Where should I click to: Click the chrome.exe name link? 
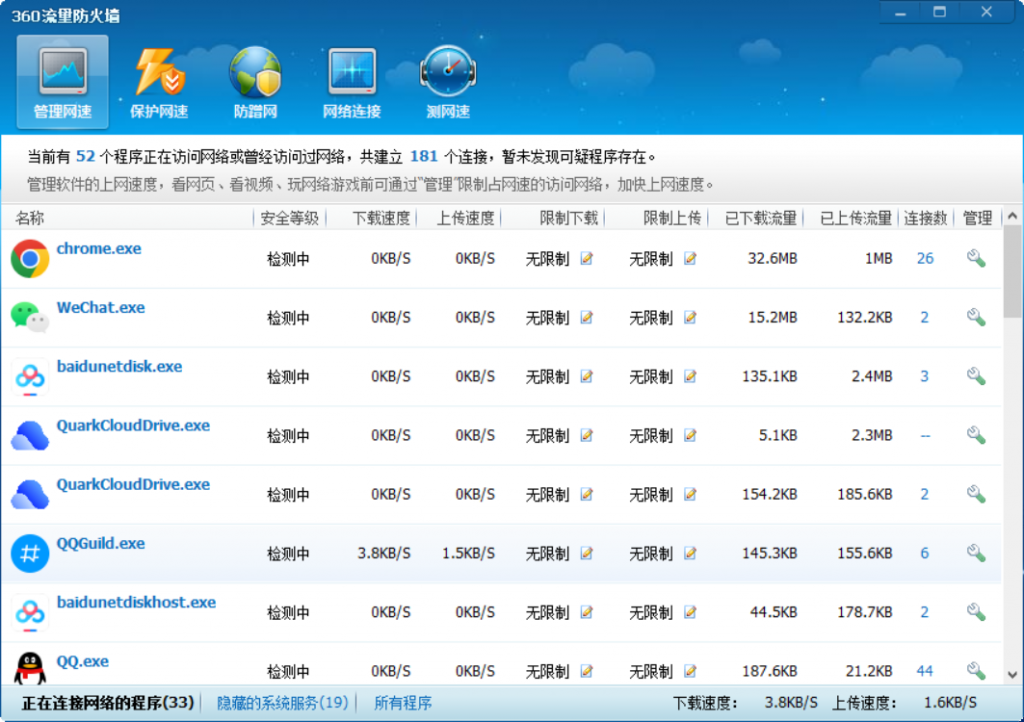click(x=98, y=249)
